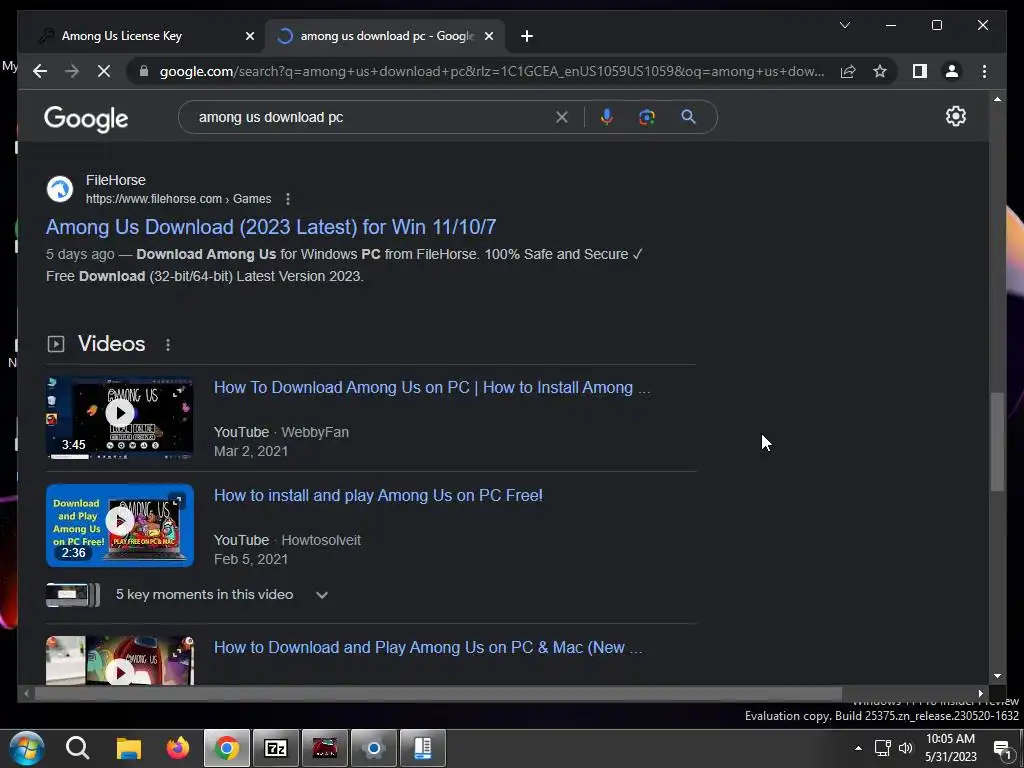Screen dimensions: 1024x768
Task: Click in the Google search input field
Action: click(x=372, y=117)
